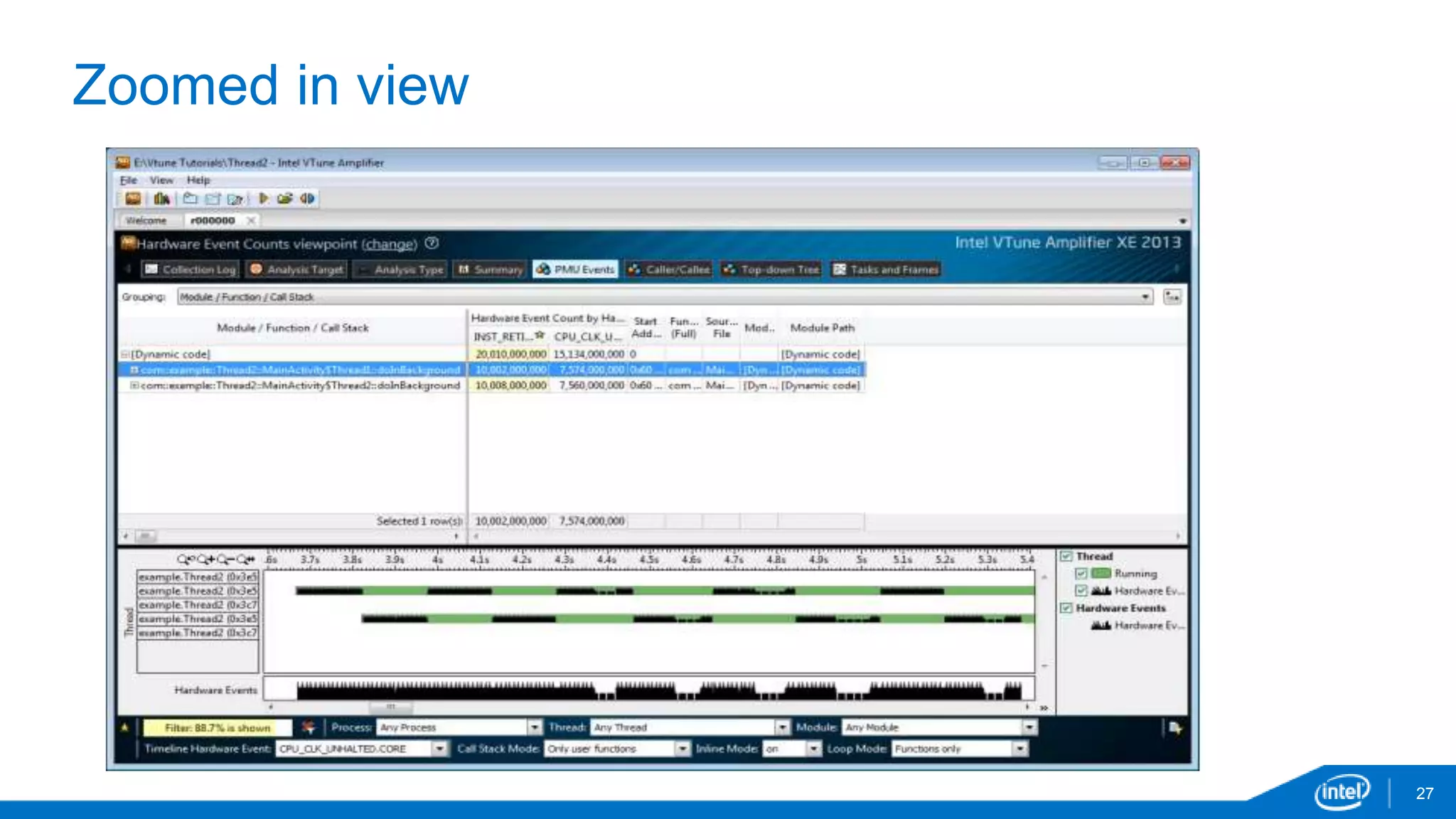Click the timeline zoom-in magnifier icon
The width and height of the screenshot is (1456, 819).
[205, 560]
